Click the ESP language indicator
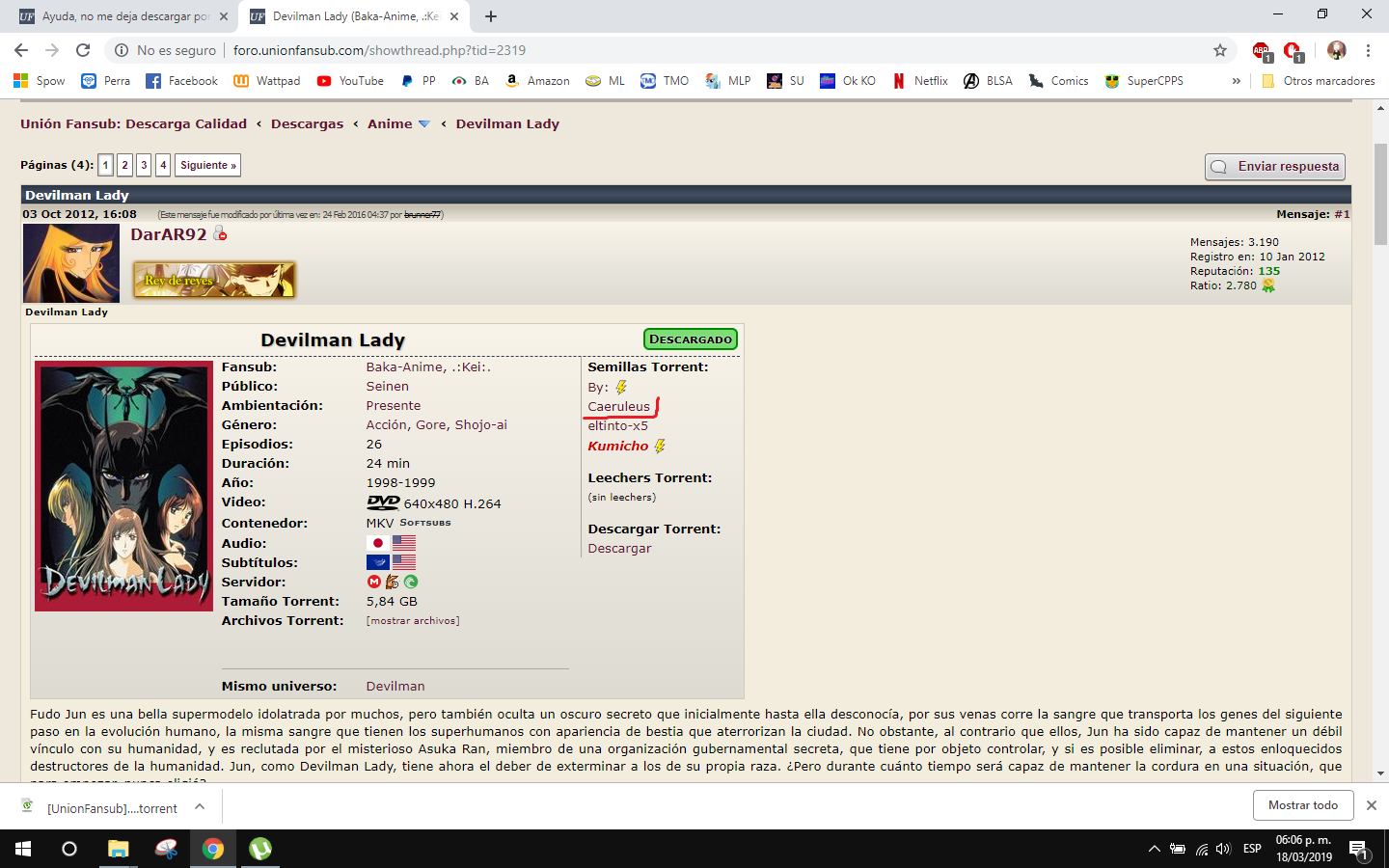Image resolution: width=1389 pixels, height=868 pixels. (x=1252, y=849)
